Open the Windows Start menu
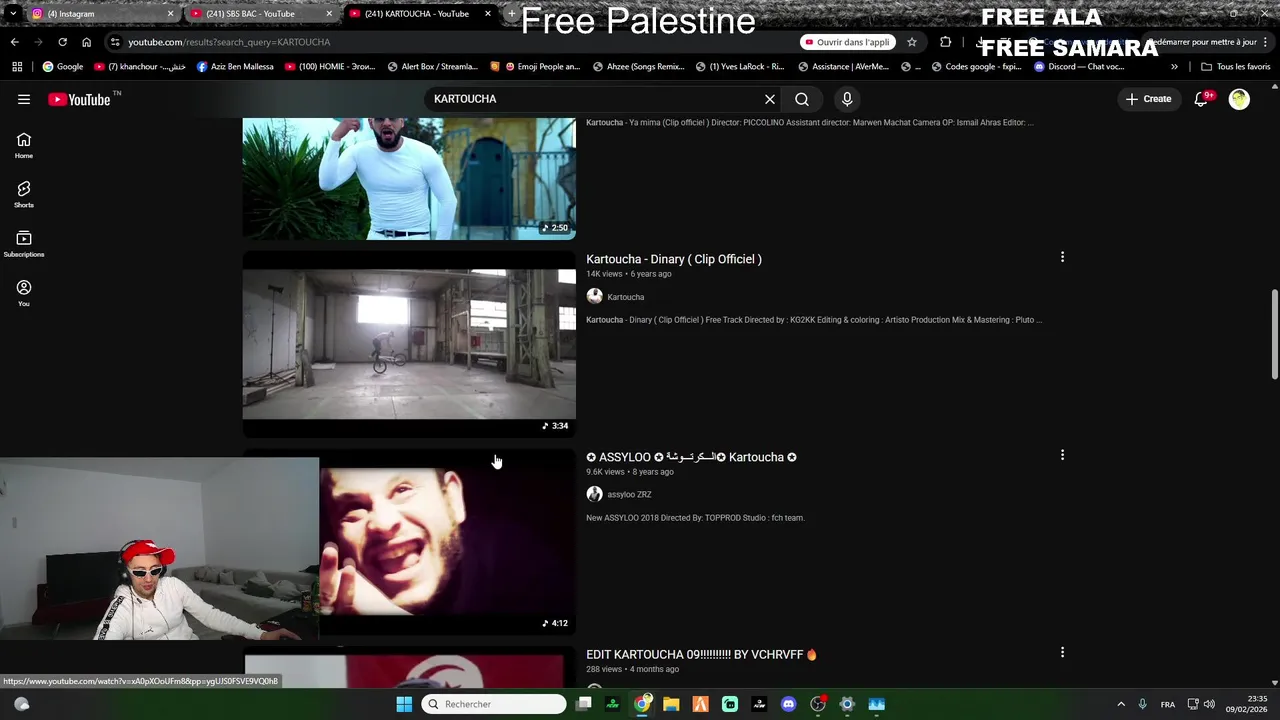Viewport: 1280px width, 720px height. click(404, 704)
